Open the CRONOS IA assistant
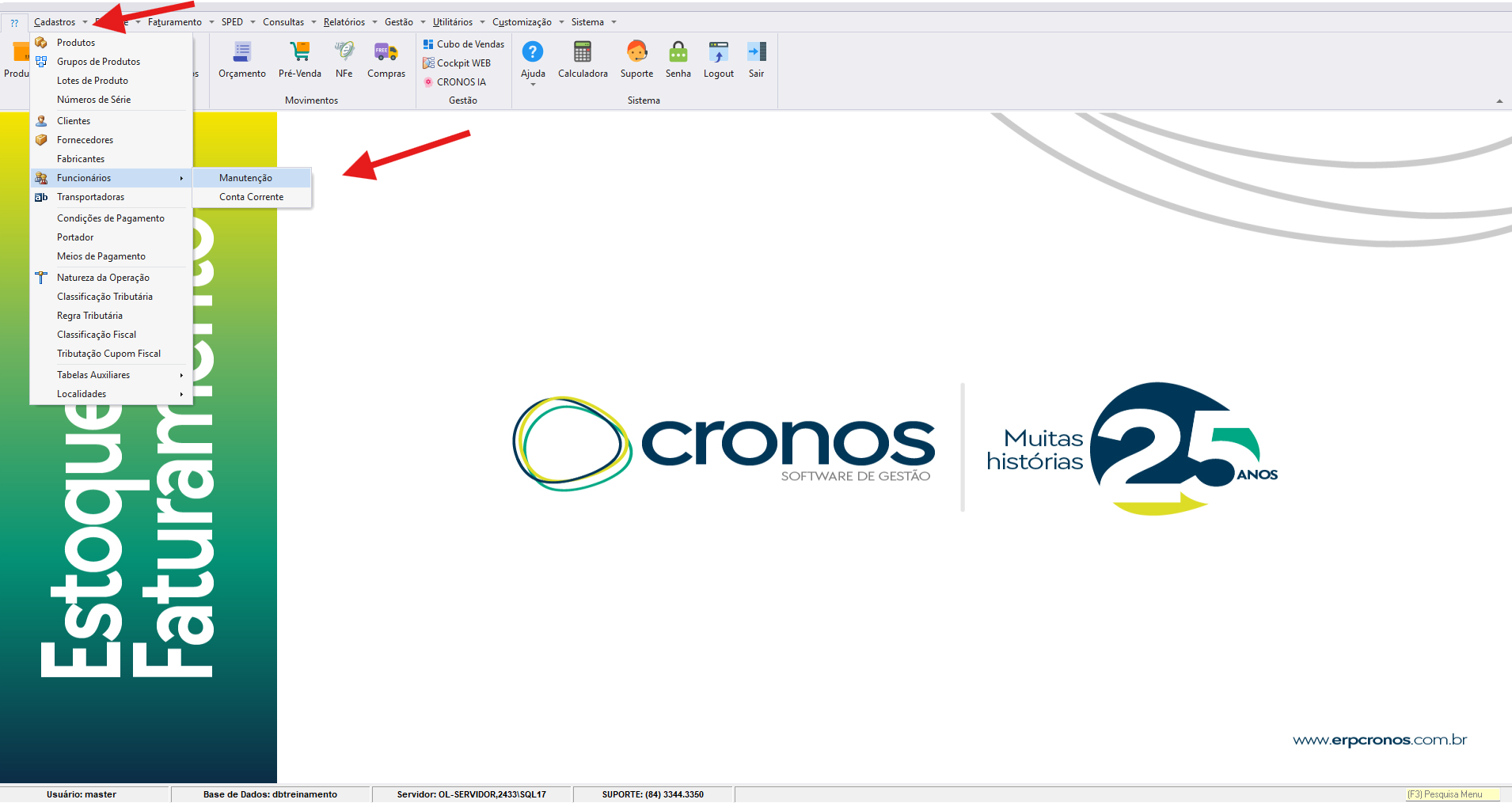 click(x=461, y=82)
